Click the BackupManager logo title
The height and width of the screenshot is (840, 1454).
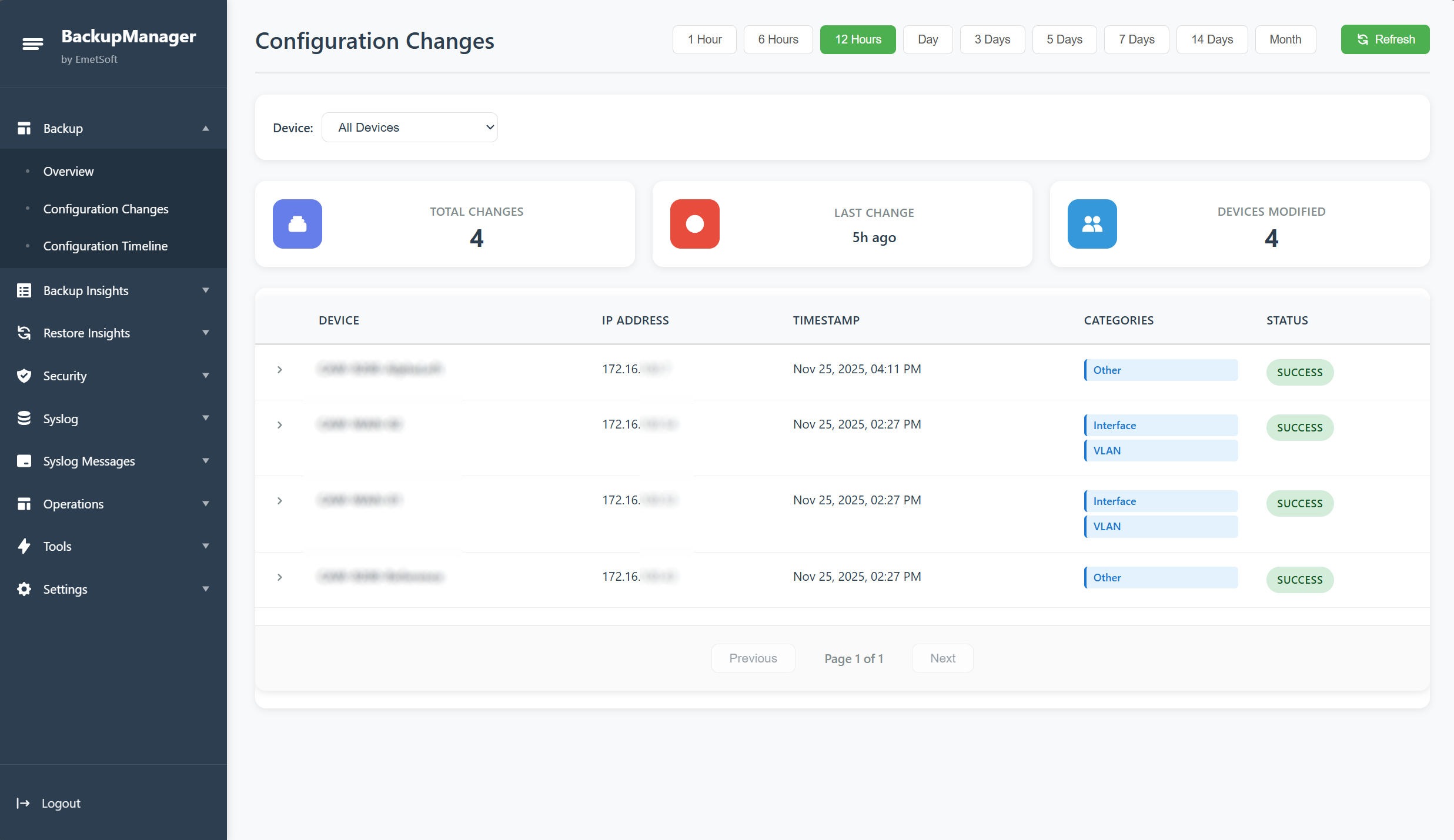click(129, 36)
